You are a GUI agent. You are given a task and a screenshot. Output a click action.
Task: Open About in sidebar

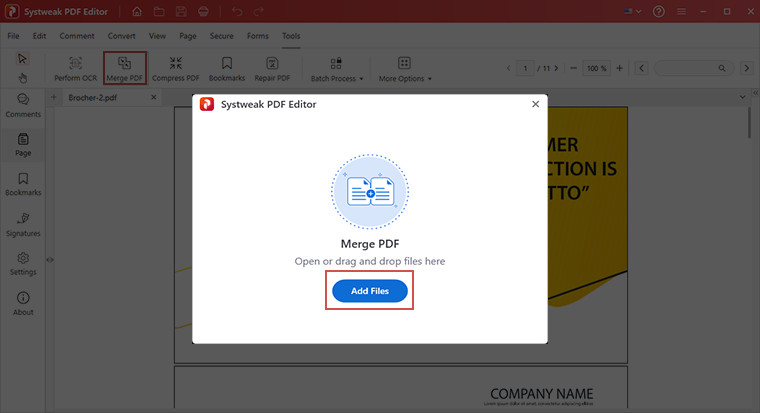point(23,304)
